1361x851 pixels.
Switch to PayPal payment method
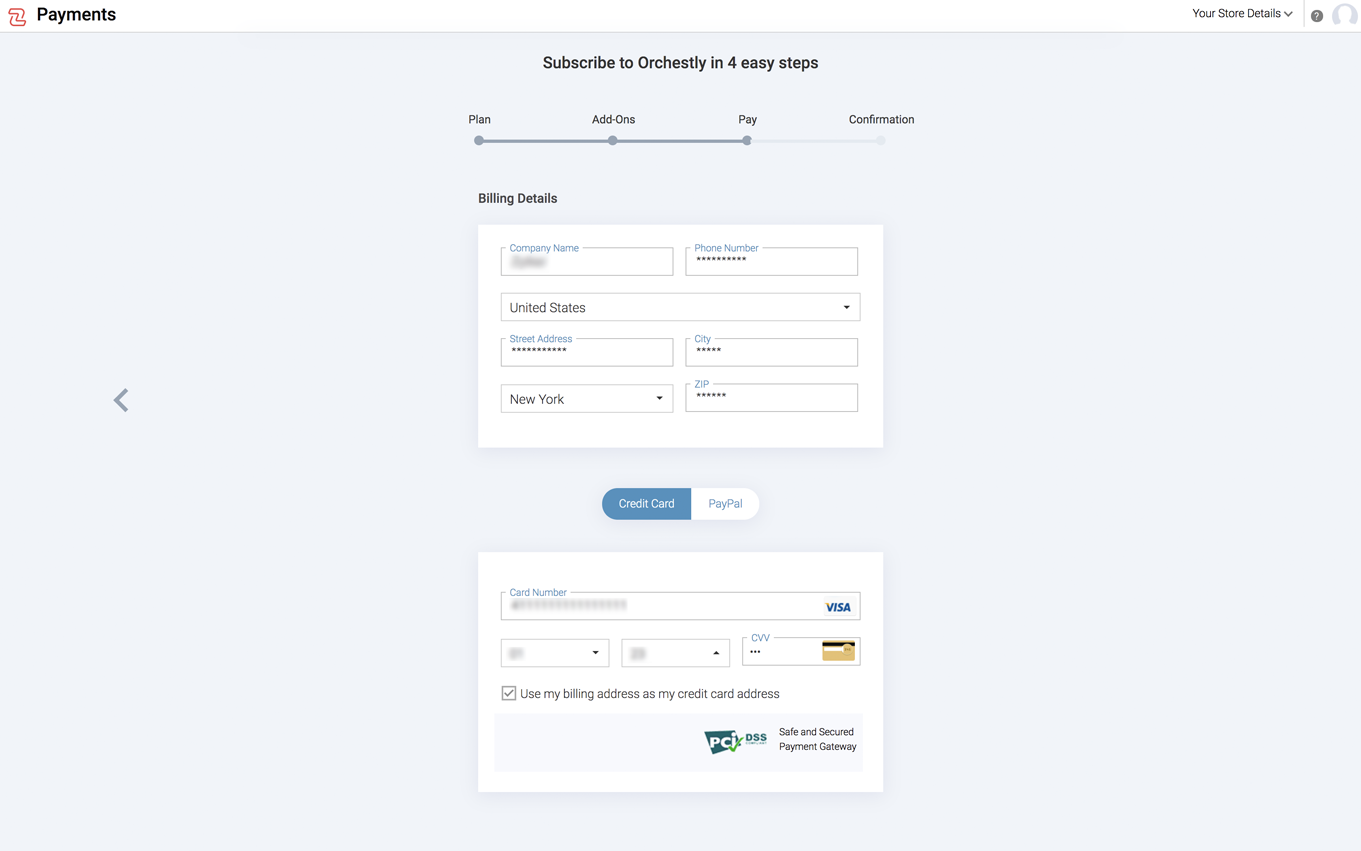point(725,504)
